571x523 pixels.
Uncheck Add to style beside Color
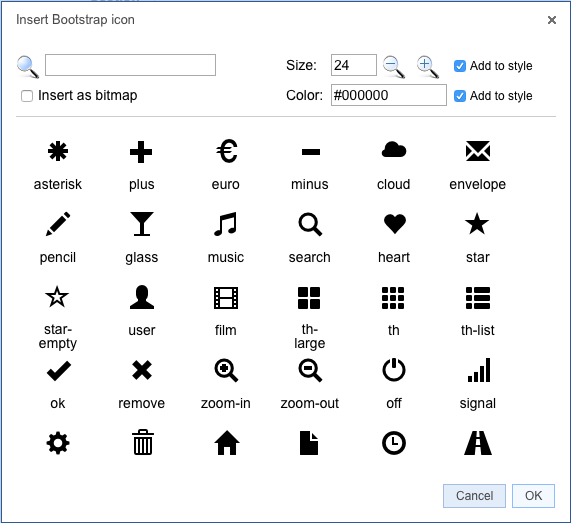point(460,96)
